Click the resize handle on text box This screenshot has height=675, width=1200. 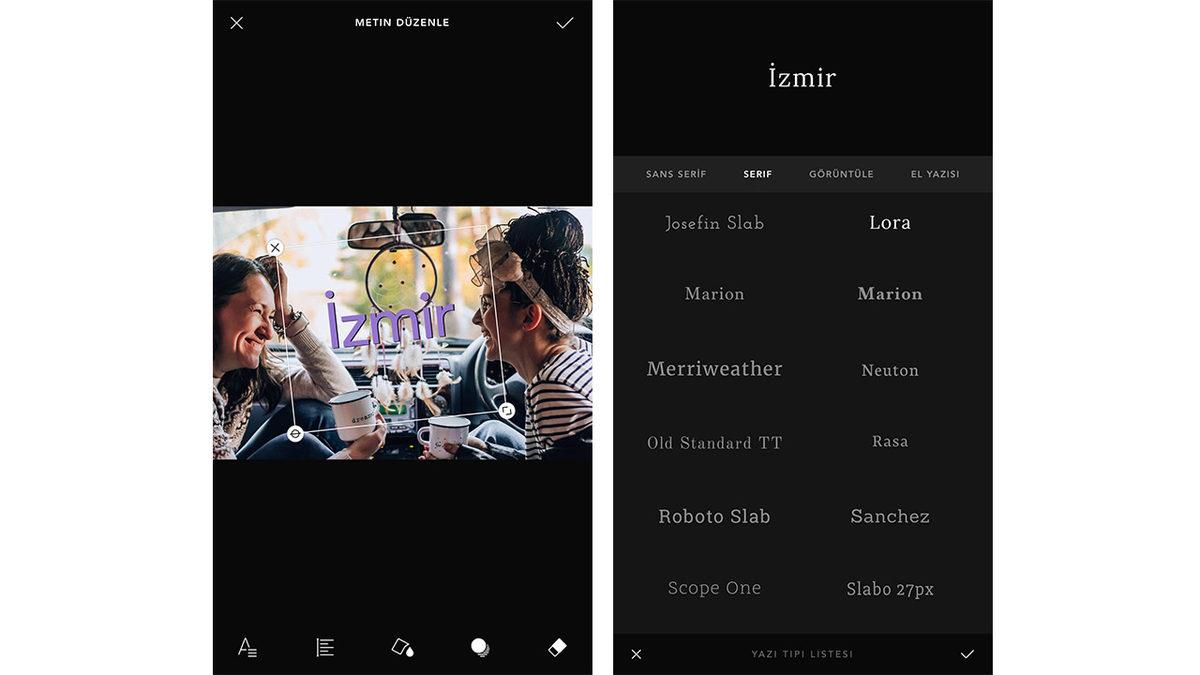pyautogui.click(x=507, y=410)
